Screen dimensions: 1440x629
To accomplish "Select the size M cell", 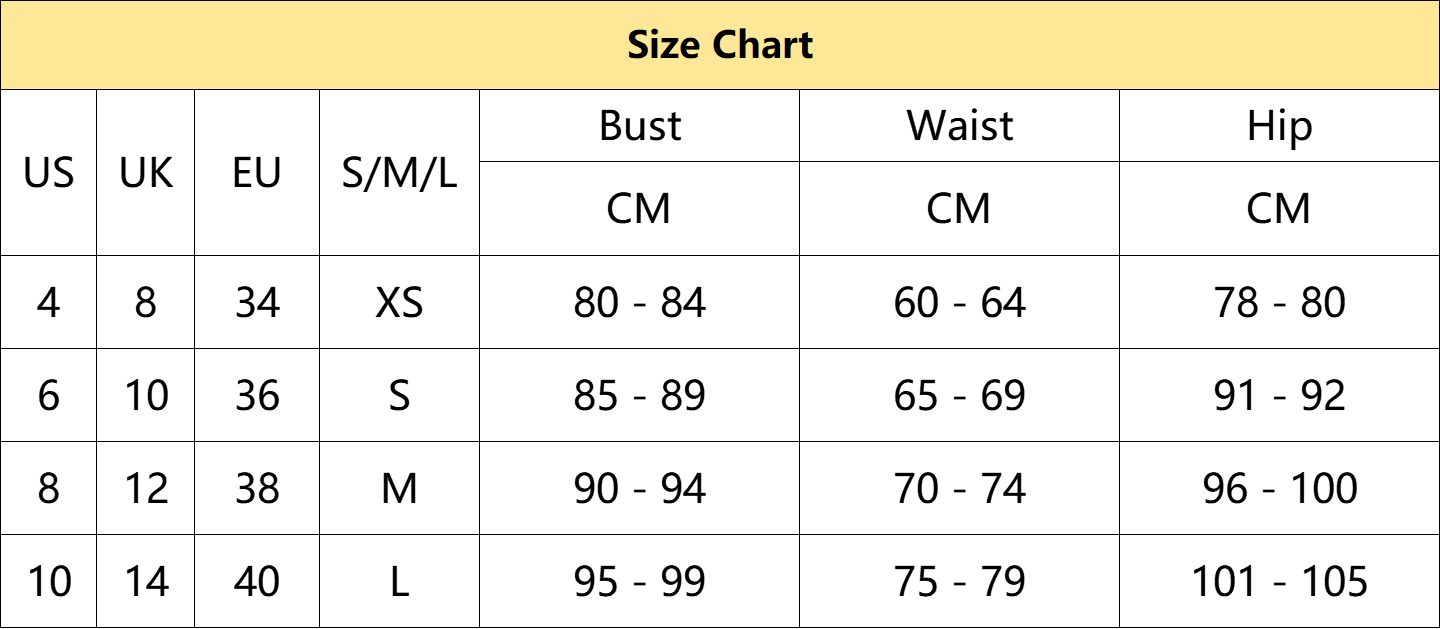I will 399,488.
